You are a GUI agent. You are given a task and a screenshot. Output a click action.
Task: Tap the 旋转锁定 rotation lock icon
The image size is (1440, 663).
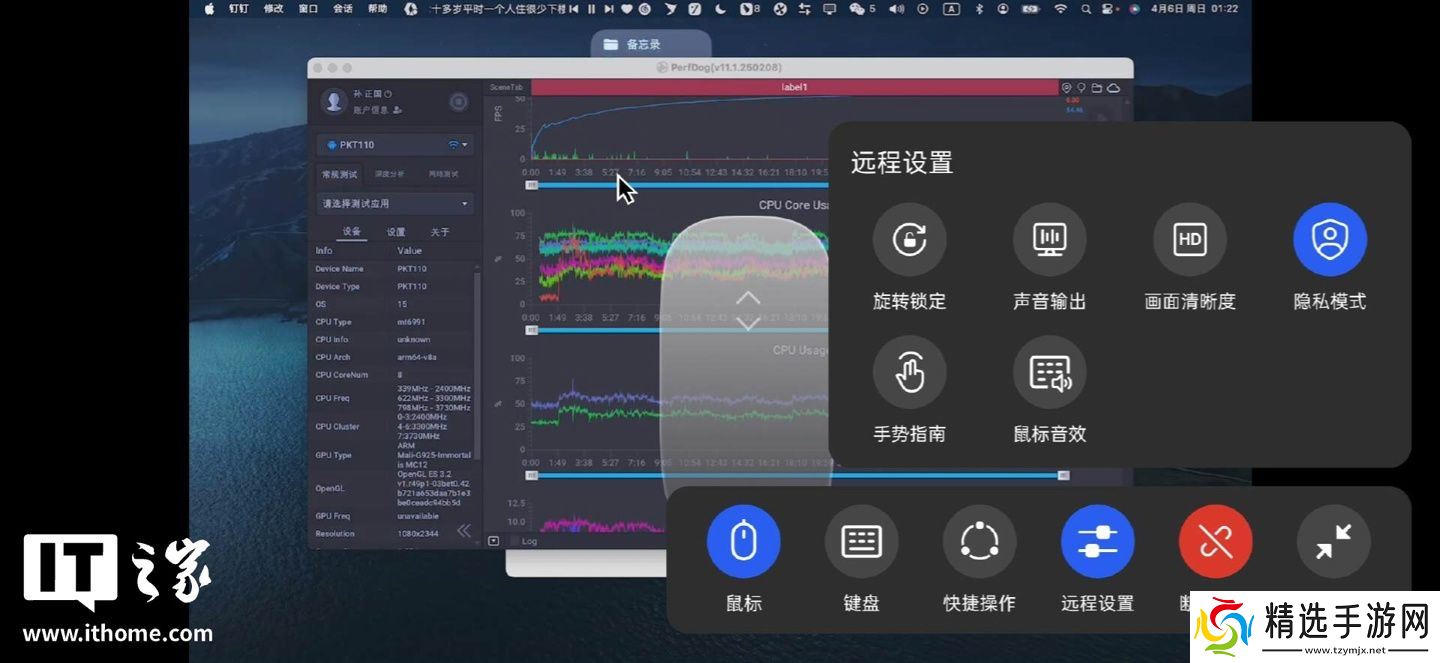pyautogui.click(x=909, y=240)
